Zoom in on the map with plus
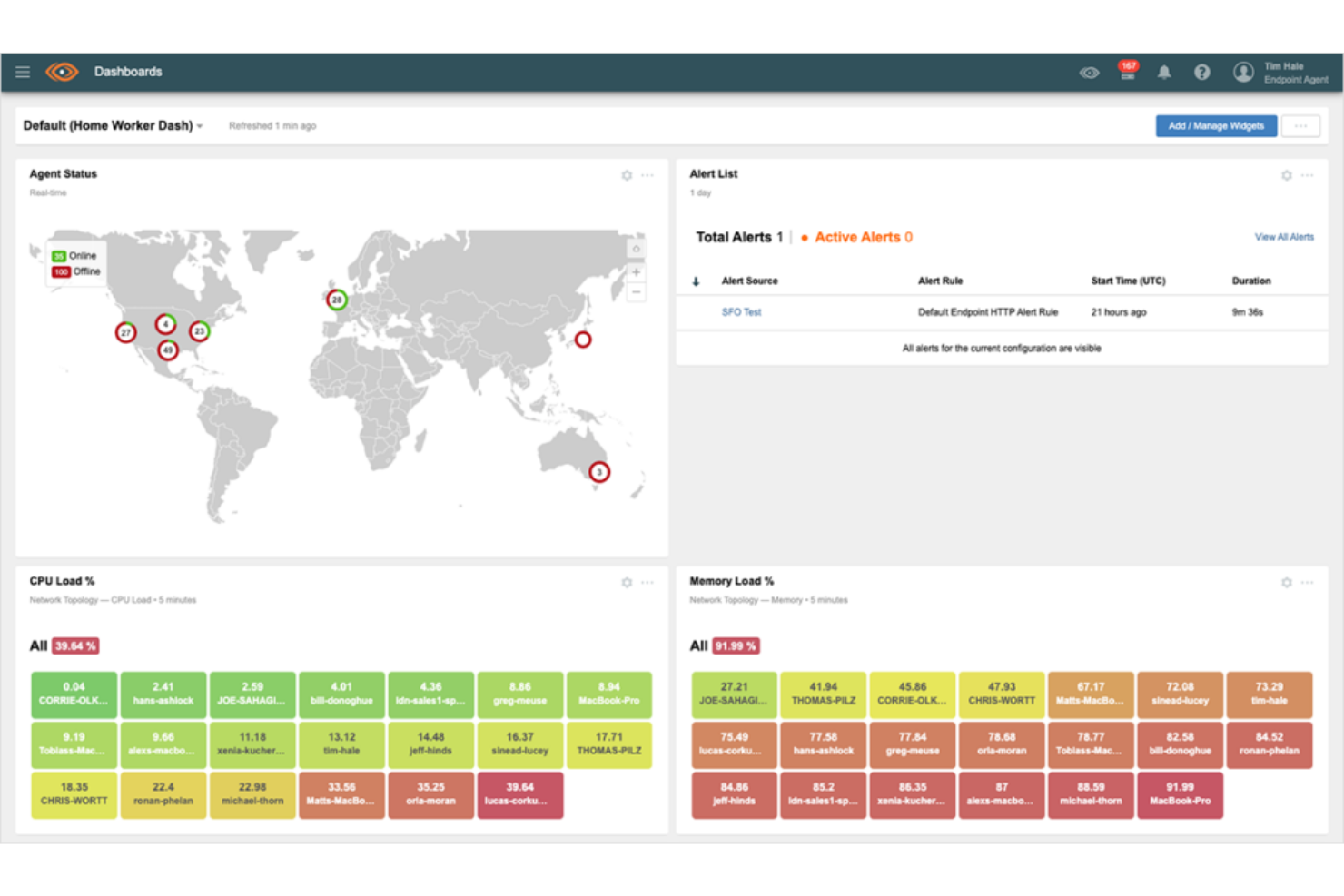The image size is (1344, 896). (x=636, y=272)
